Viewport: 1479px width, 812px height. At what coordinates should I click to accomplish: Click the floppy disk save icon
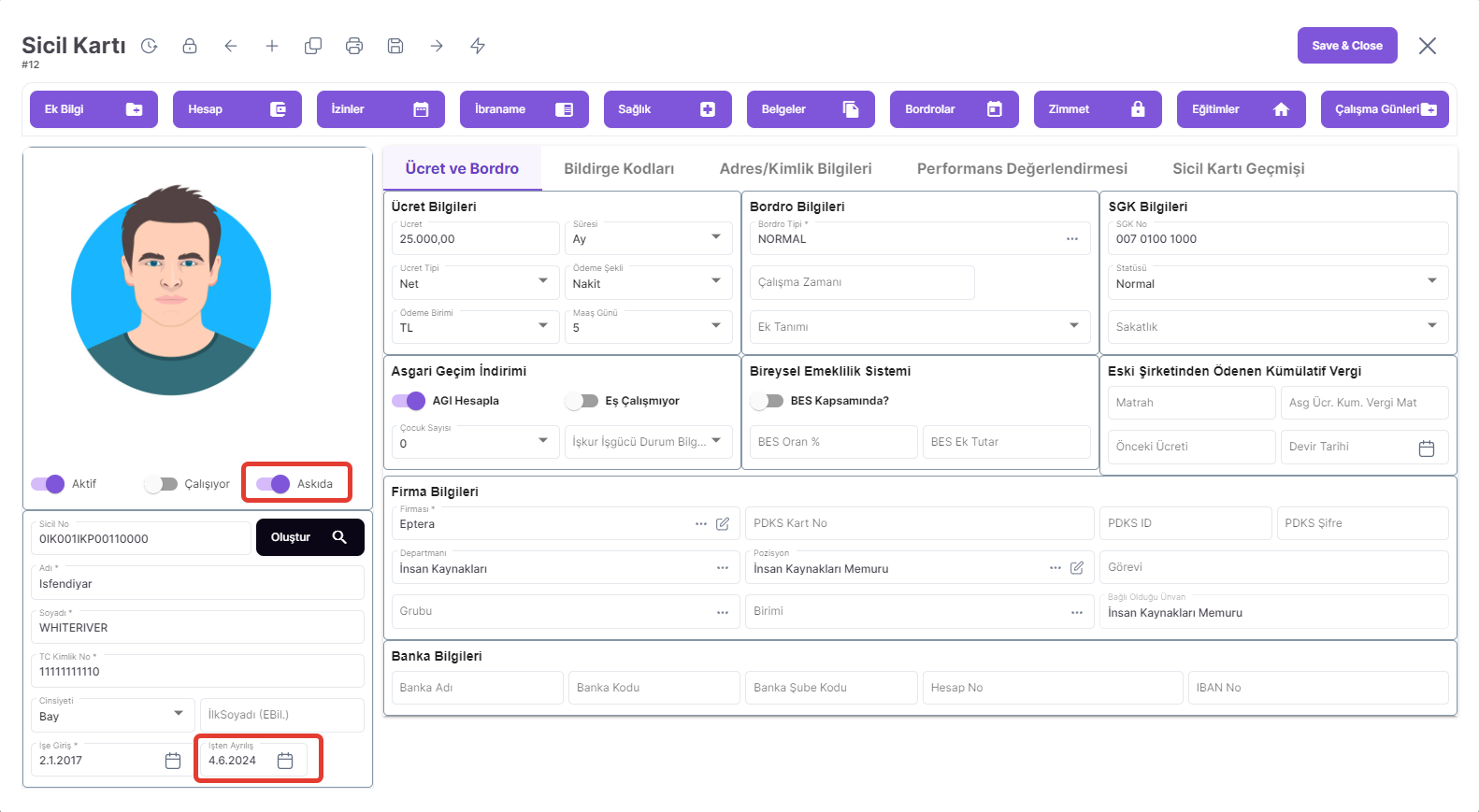click(395, 46)
